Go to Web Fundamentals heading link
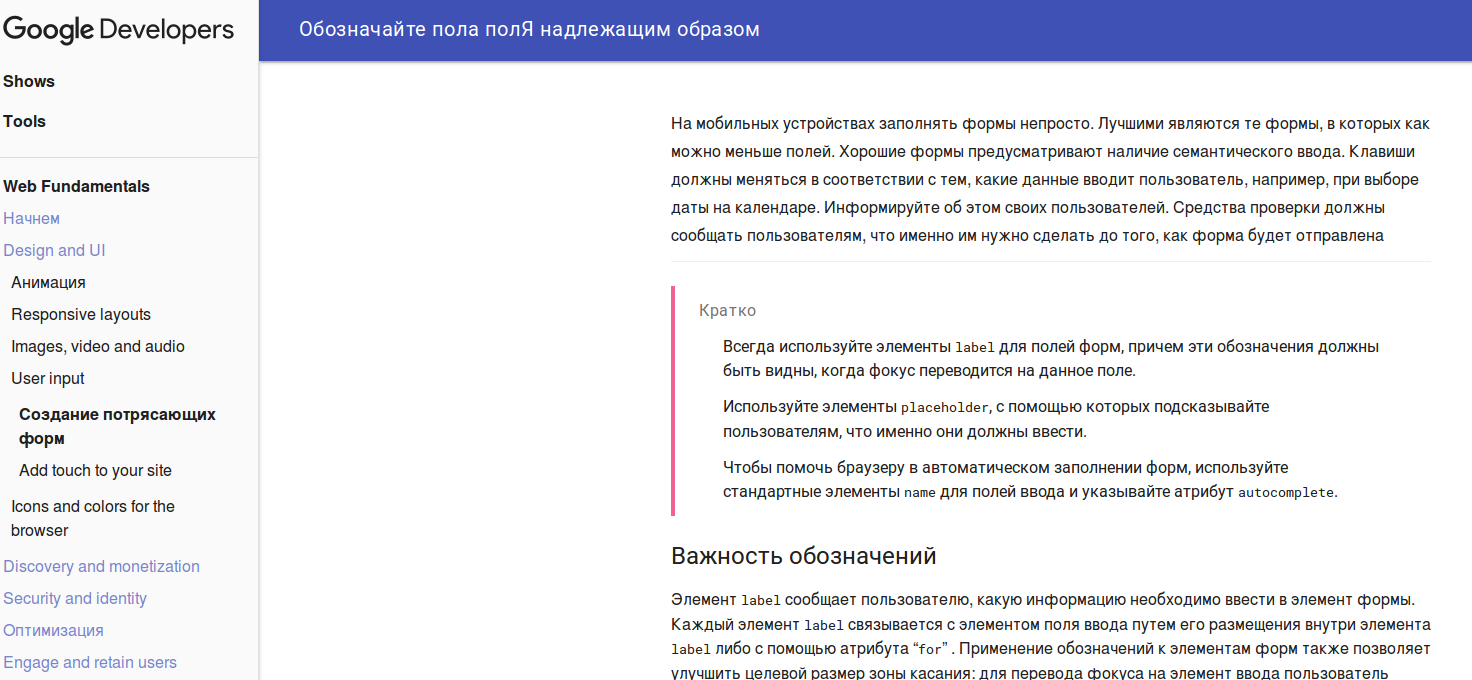Screen dimensions: 1472x680 (76, 187)
